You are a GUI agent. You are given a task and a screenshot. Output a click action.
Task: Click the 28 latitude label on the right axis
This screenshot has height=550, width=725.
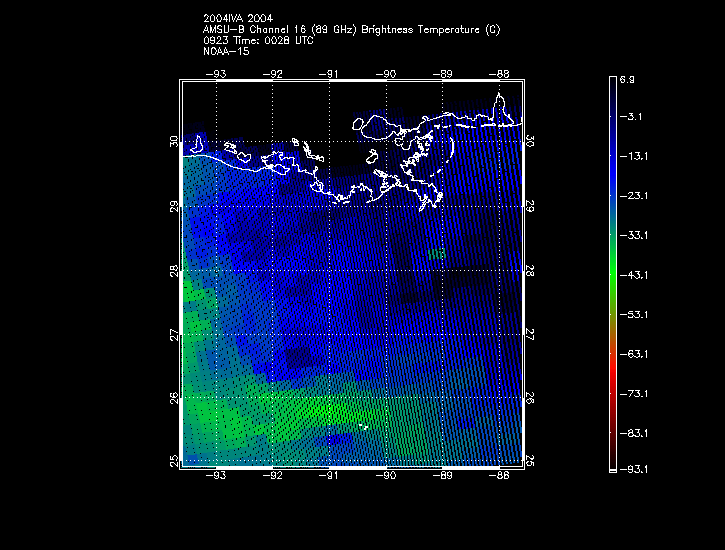(530, 271)
